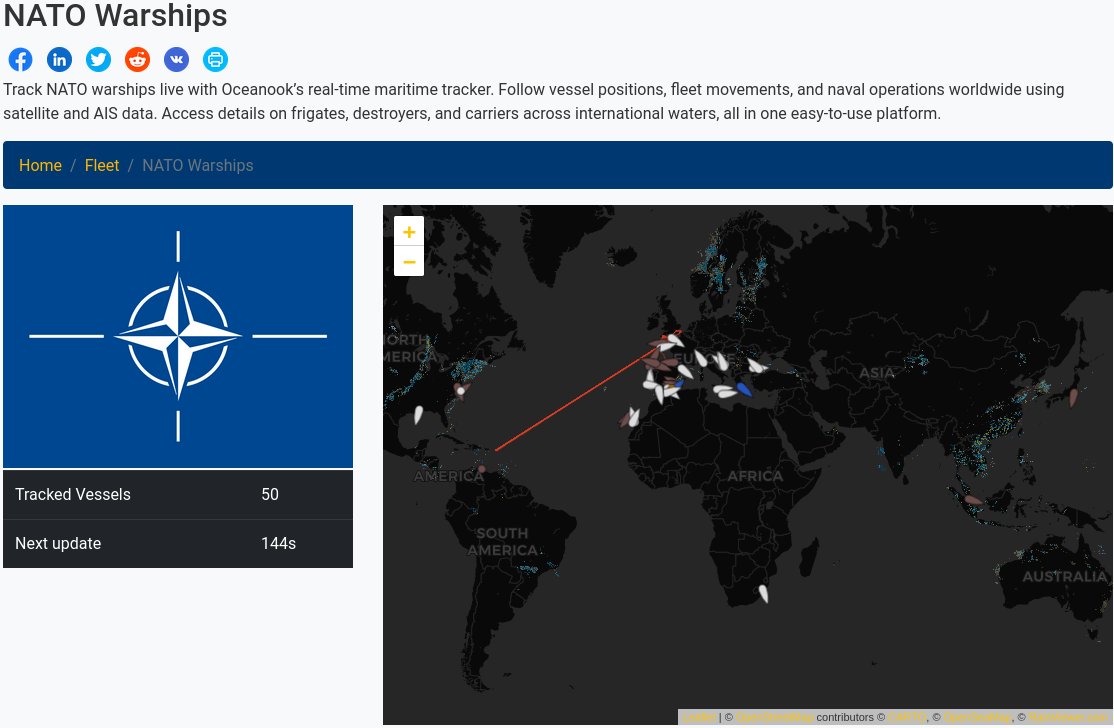Click the Next update label
The height and width of the screenshot is (728, 1114).
coord(58,543)
